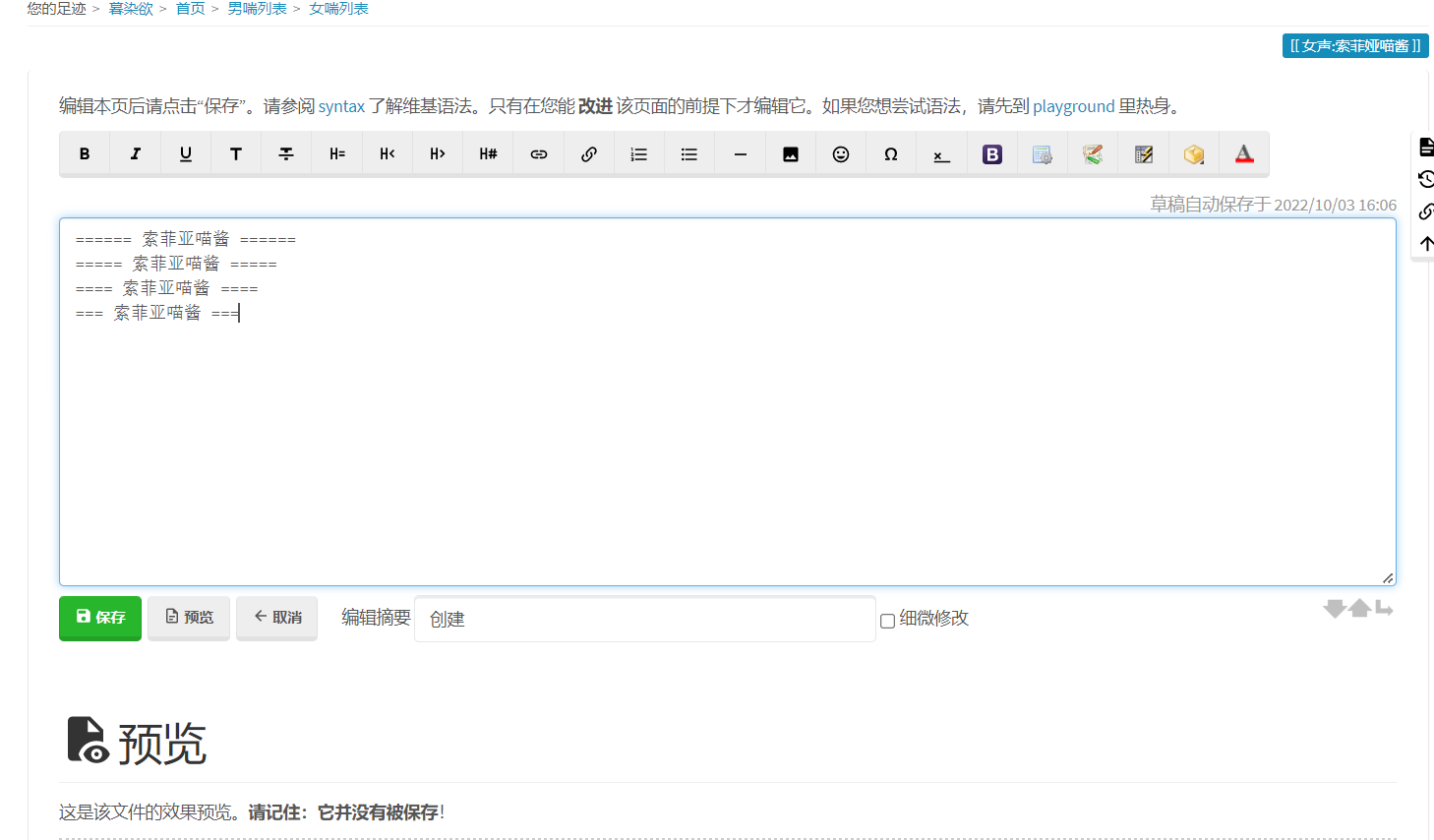Open the image/media file inserter
This screenshot has height=840, width=1434.
point(790,154)
